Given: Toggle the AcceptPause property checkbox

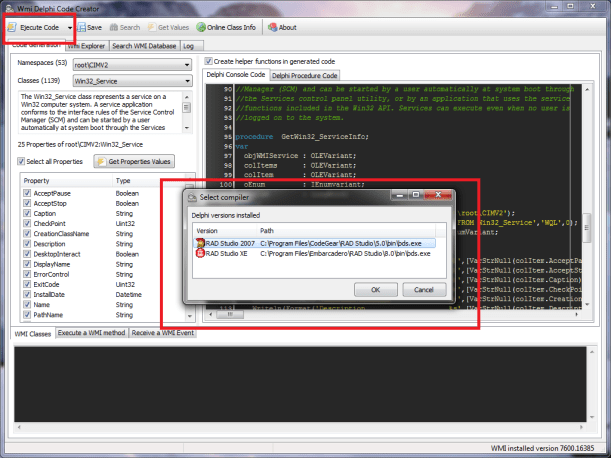Looking at the screenshot, I should pos(26,191).
